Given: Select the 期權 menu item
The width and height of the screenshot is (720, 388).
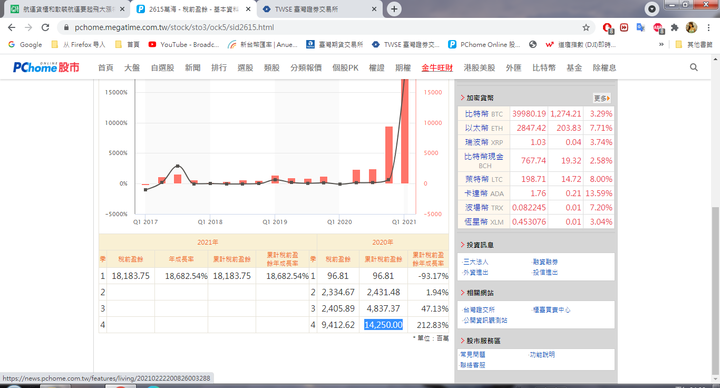Looking at the screenshot, I should (x=403, y=67).
